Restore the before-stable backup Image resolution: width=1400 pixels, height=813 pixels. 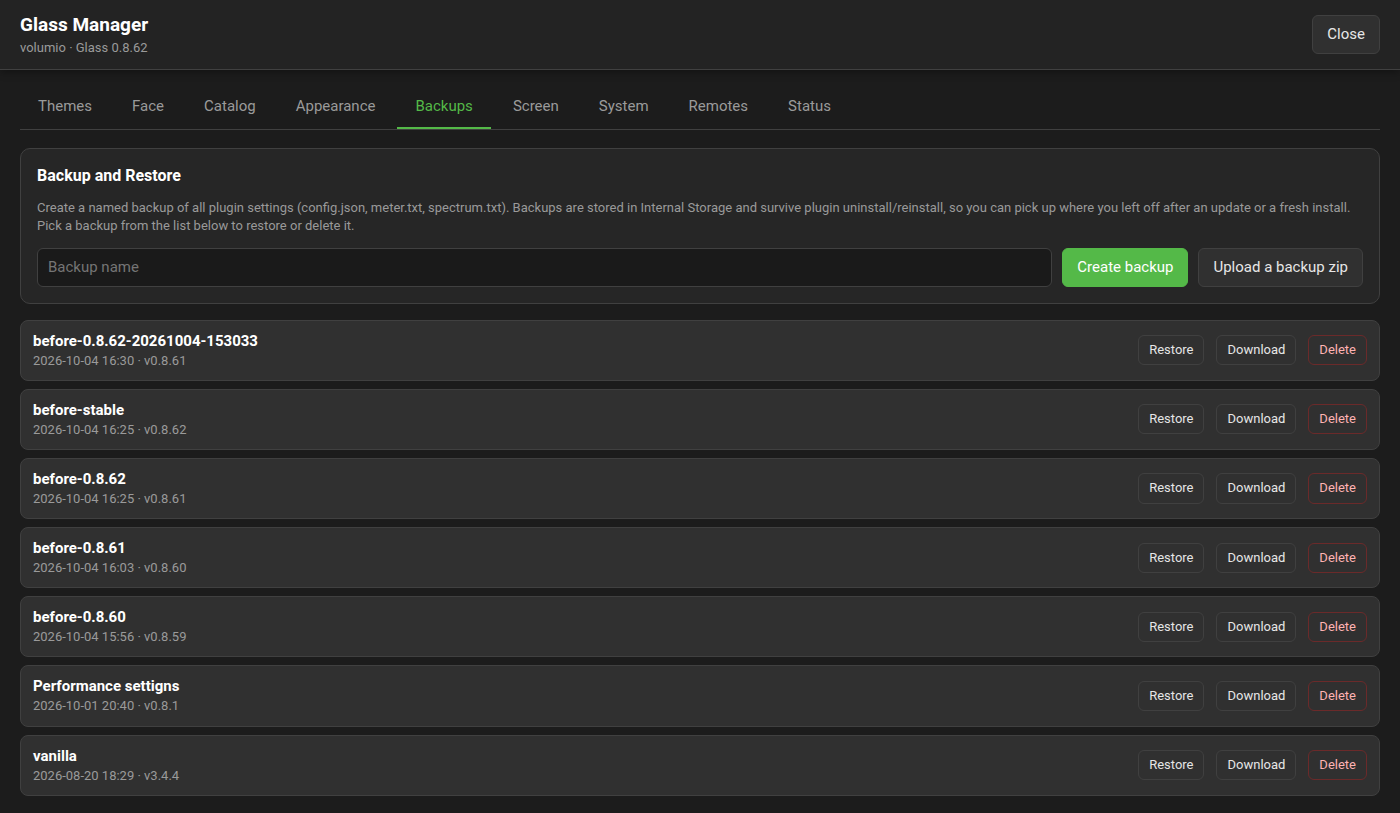pyautogui.click(x=1171, y=419)
